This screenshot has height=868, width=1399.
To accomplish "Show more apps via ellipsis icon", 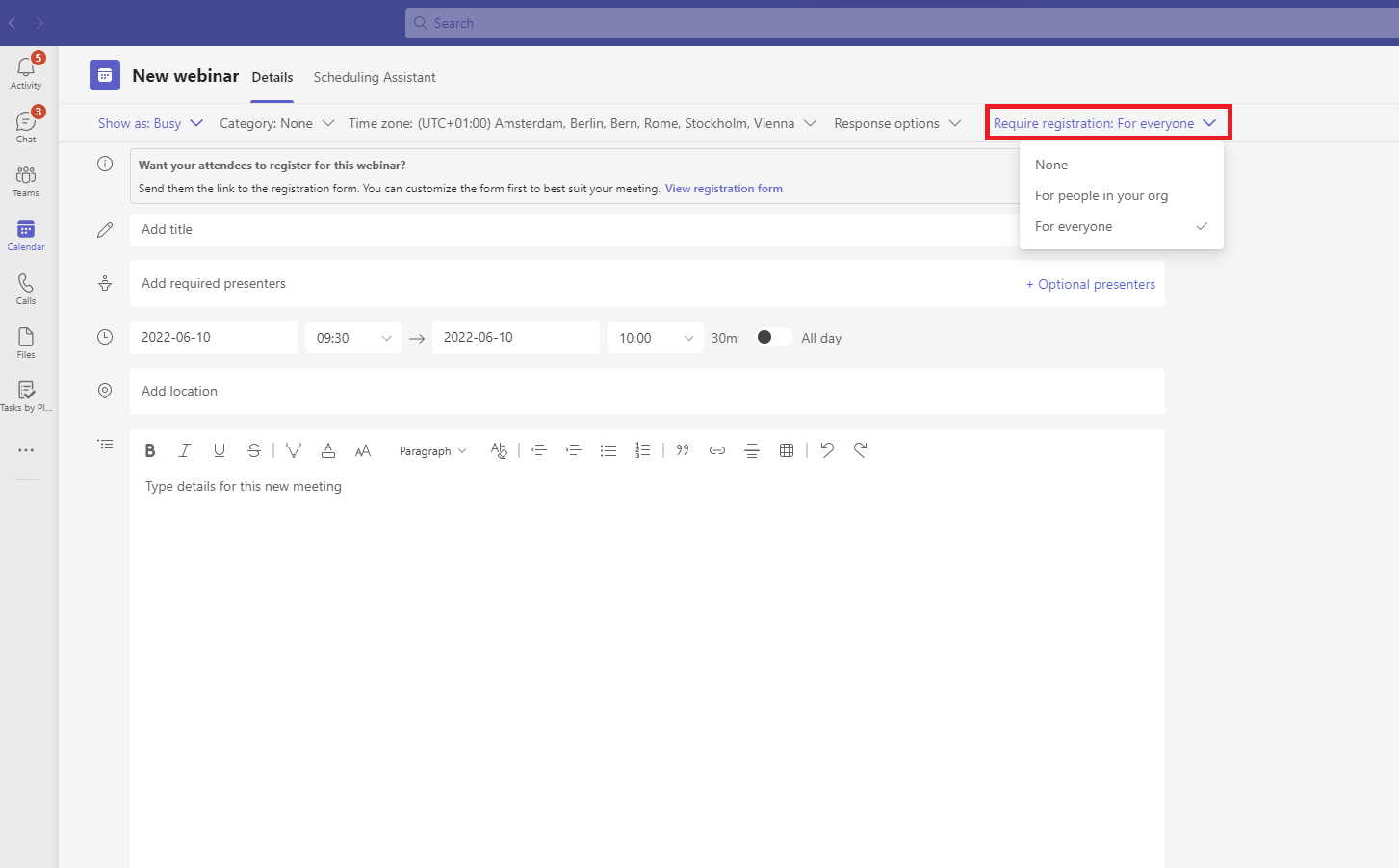I will pyautogui.click(x=26, y=450).
